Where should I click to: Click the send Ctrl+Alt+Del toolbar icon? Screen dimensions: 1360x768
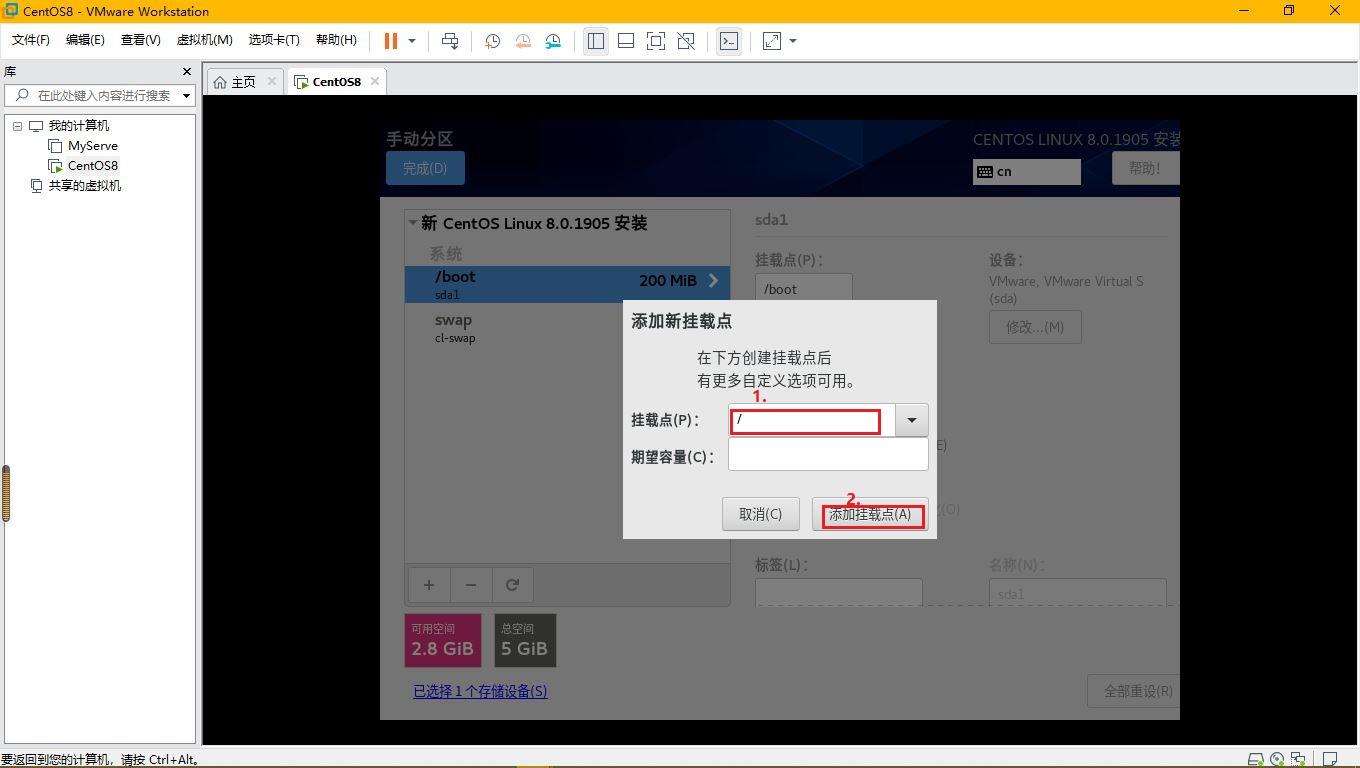450,41
